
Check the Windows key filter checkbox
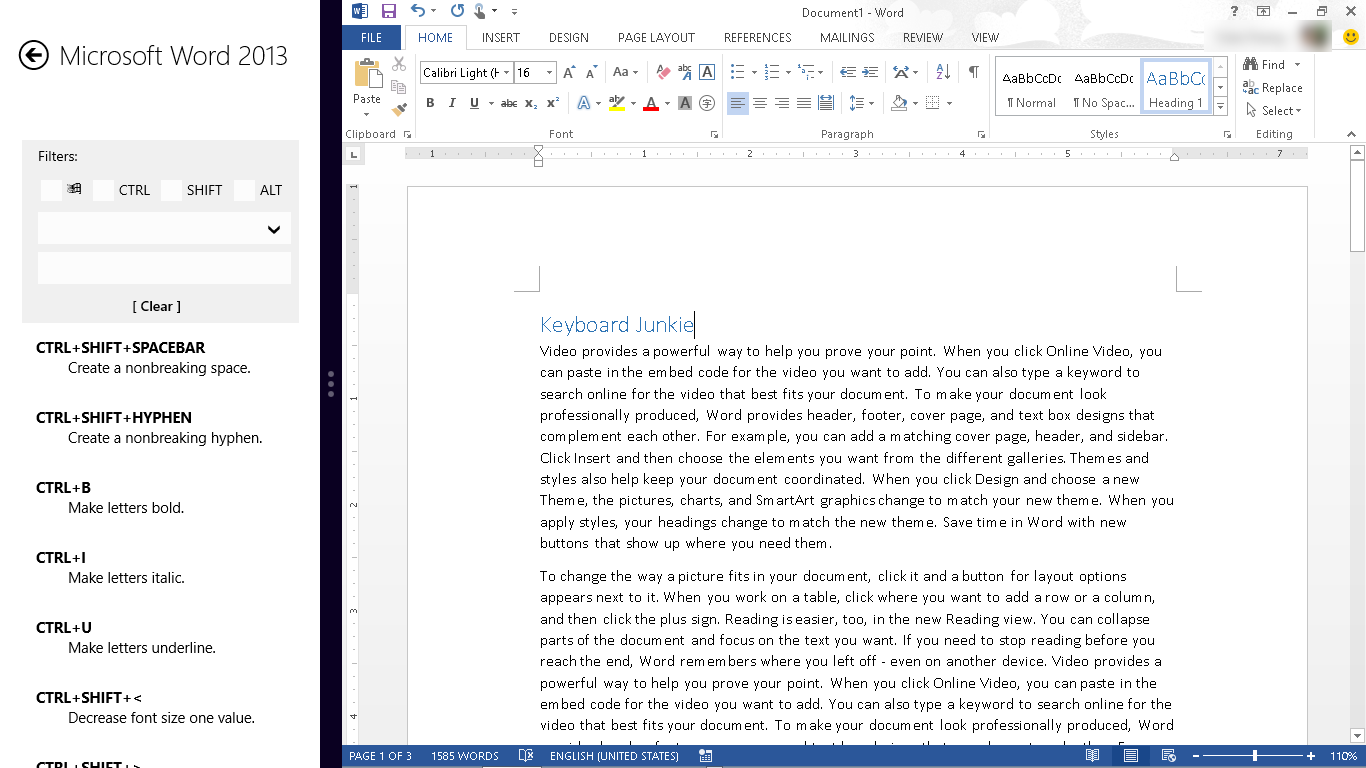point(51,190)
